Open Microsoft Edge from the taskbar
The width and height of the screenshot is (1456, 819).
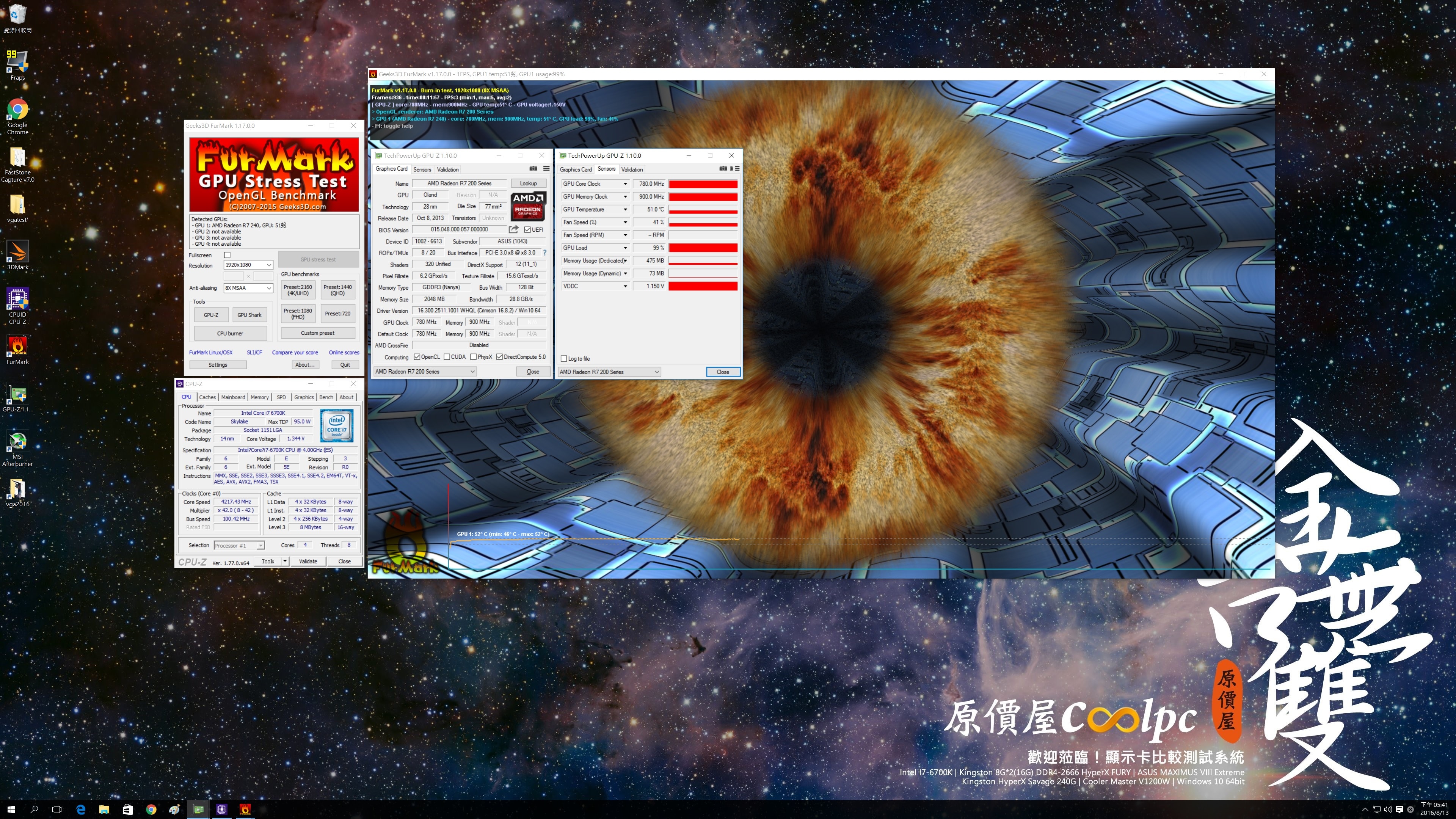click(x=81, y=810)
